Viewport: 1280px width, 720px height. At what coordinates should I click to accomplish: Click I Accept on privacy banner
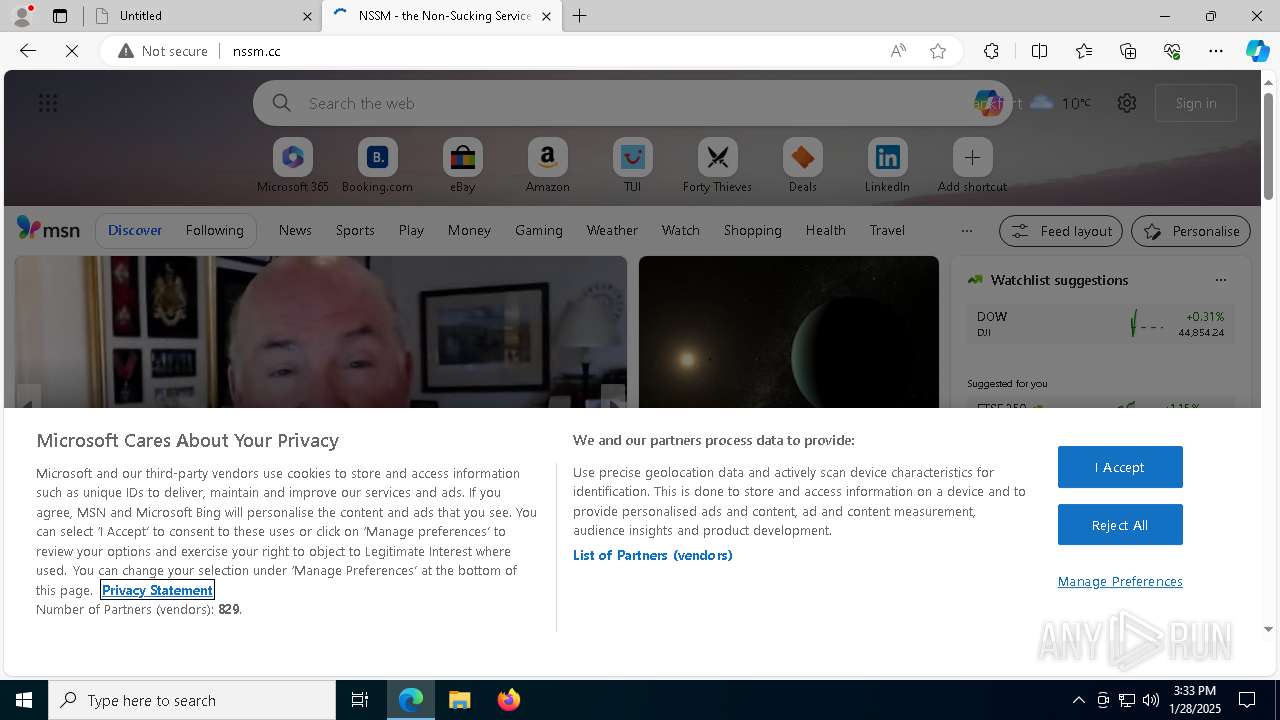pyautogui.click(x=1120, y=467)
